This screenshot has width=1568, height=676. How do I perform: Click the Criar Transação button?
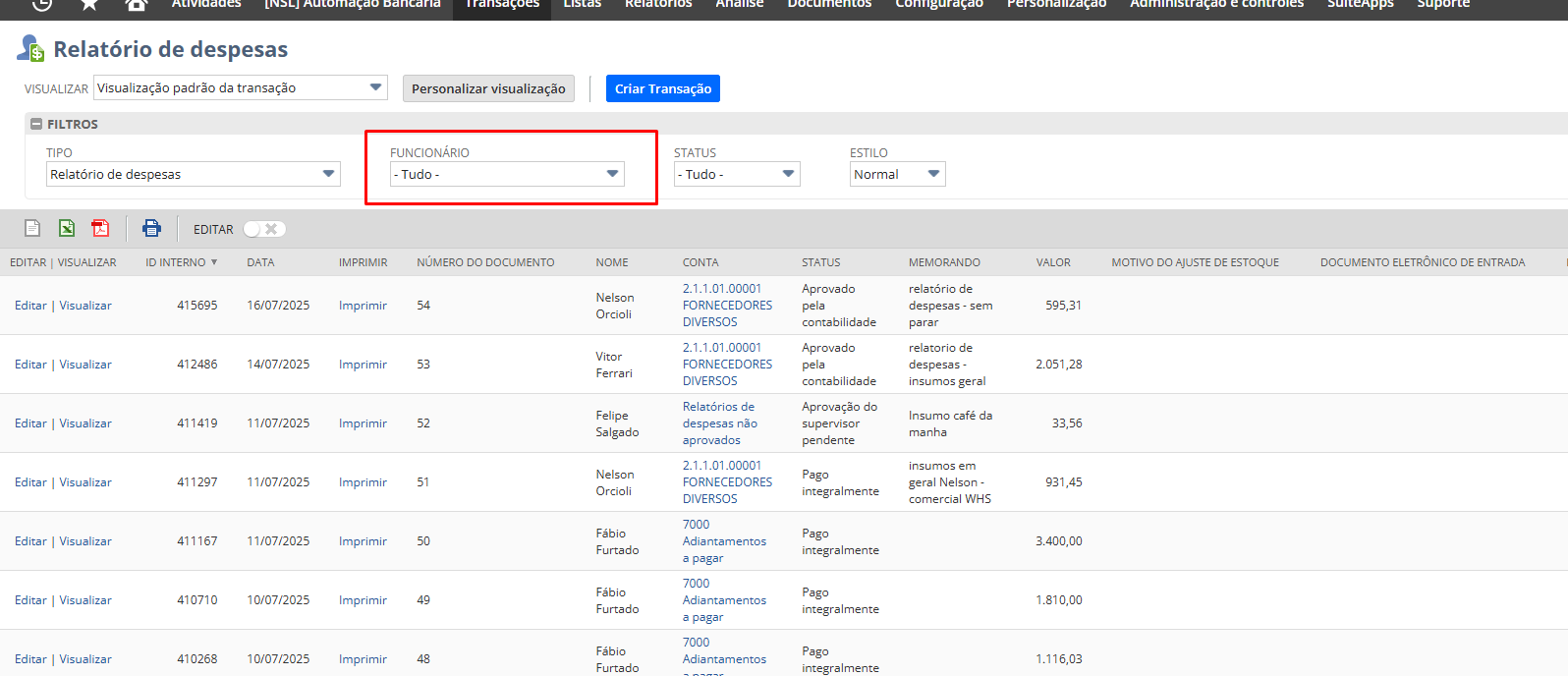point(663,88)
